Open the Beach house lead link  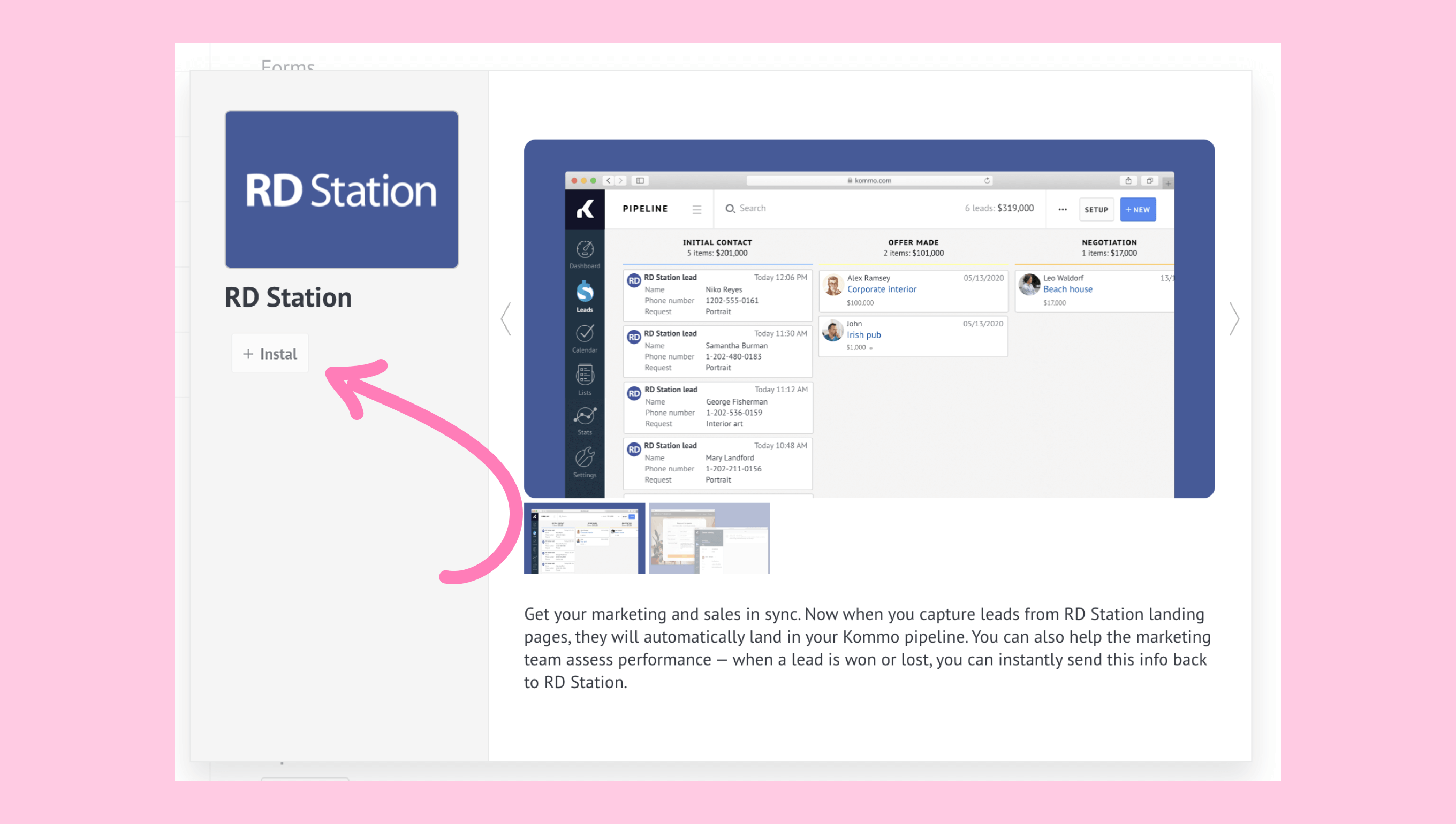click(x=1068, y=289)
